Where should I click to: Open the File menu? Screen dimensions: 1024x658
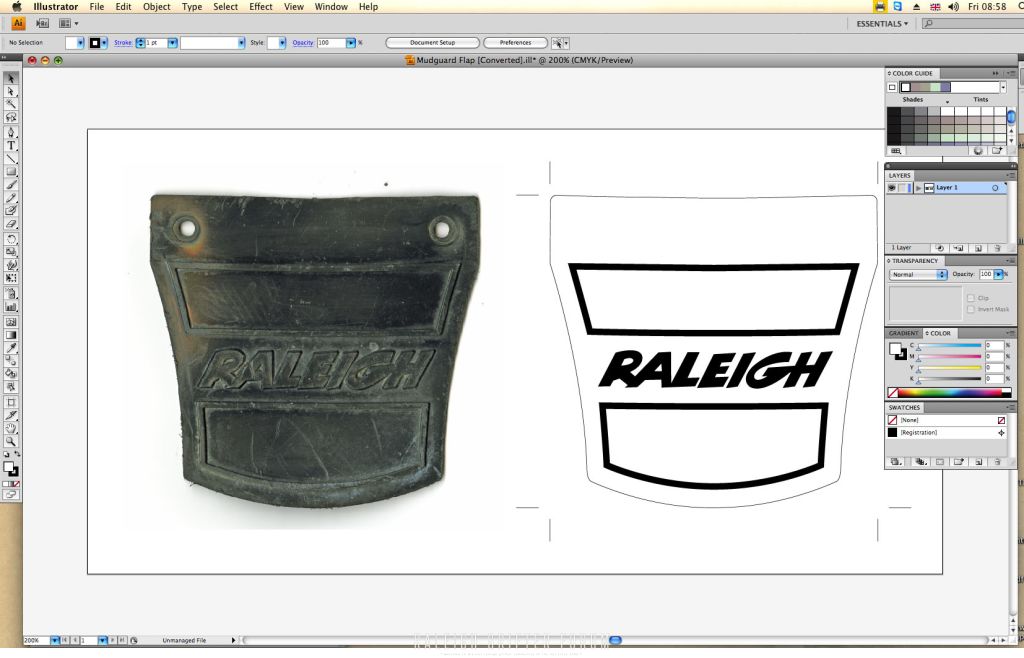click(x=97, y=7)
